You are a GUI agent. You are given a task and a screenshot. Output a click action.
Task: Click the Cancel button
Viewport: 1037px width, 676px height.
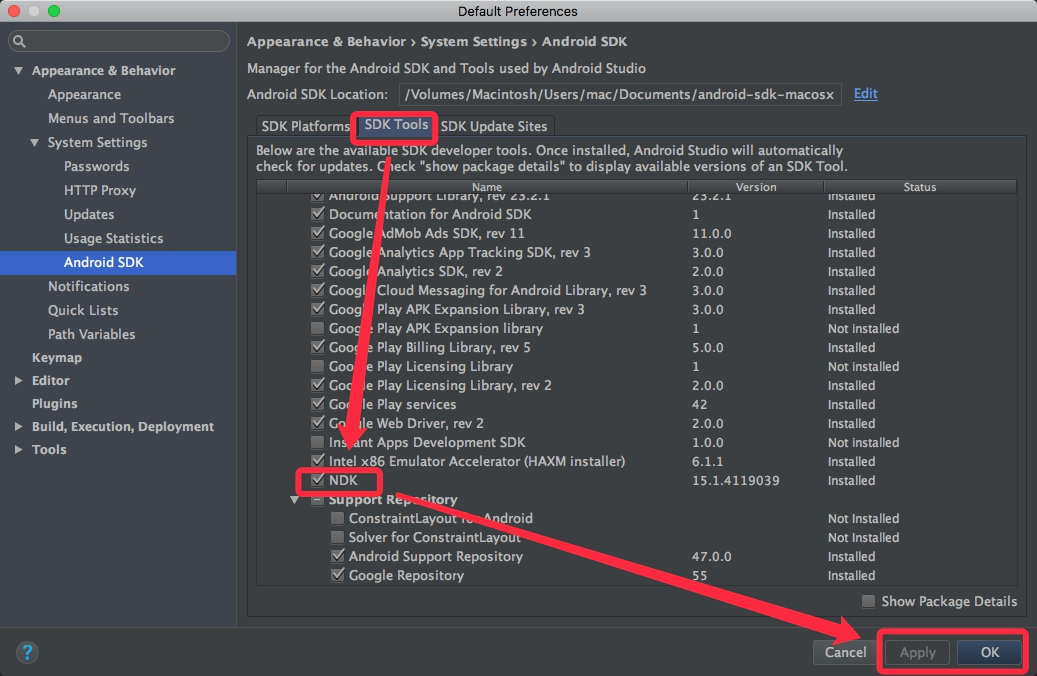click(845, 652)
